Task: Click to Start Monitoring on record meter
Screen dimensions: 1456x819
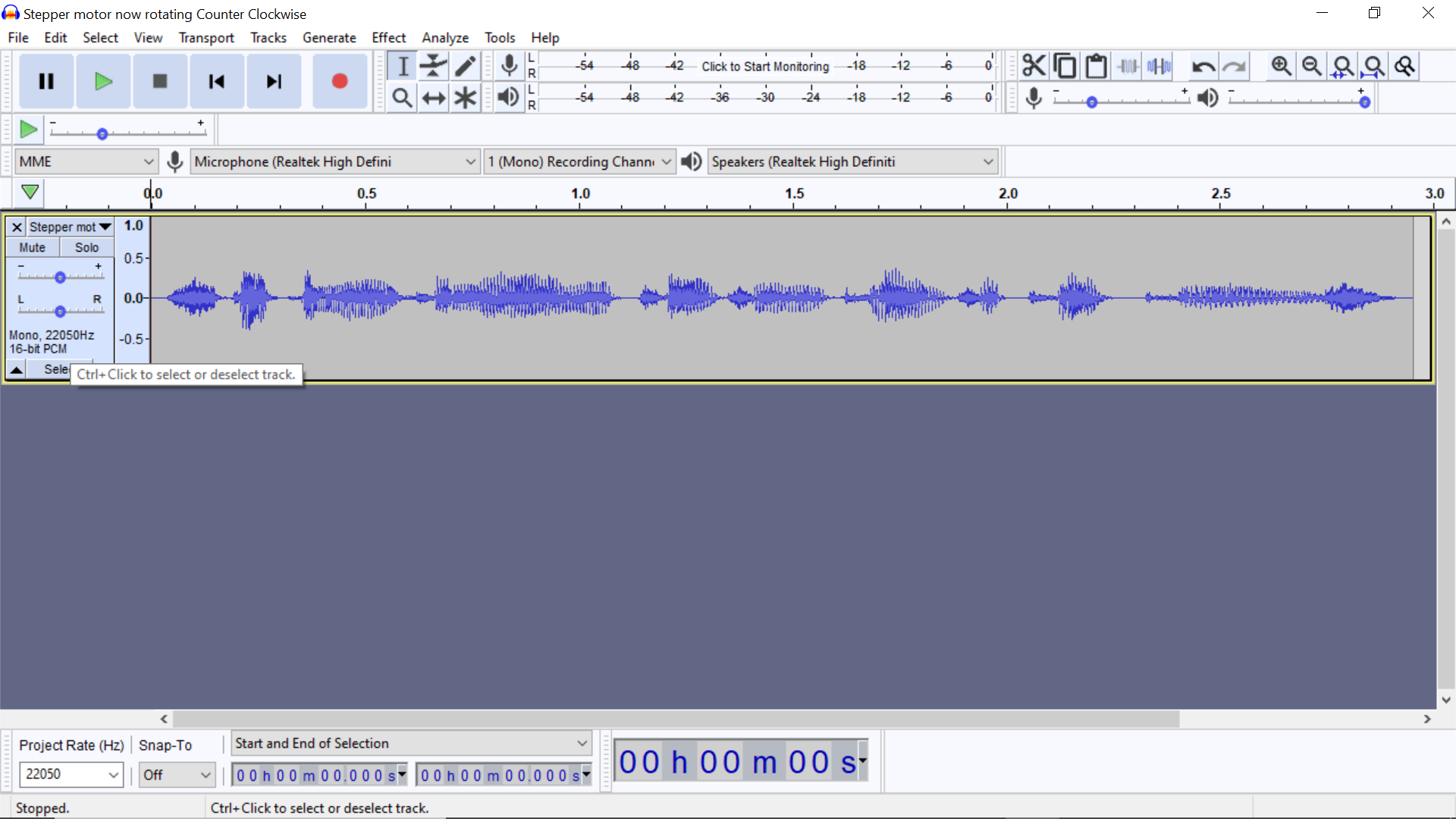Action: click(765, 66)
